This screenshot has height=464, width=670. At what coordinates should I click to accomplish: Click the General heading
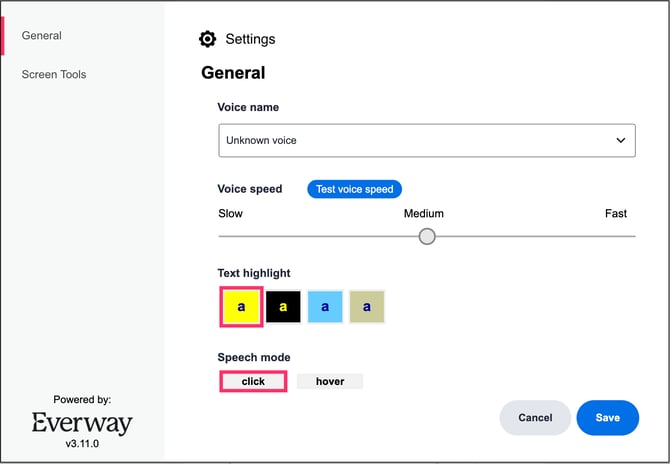(x=233, y=73)
